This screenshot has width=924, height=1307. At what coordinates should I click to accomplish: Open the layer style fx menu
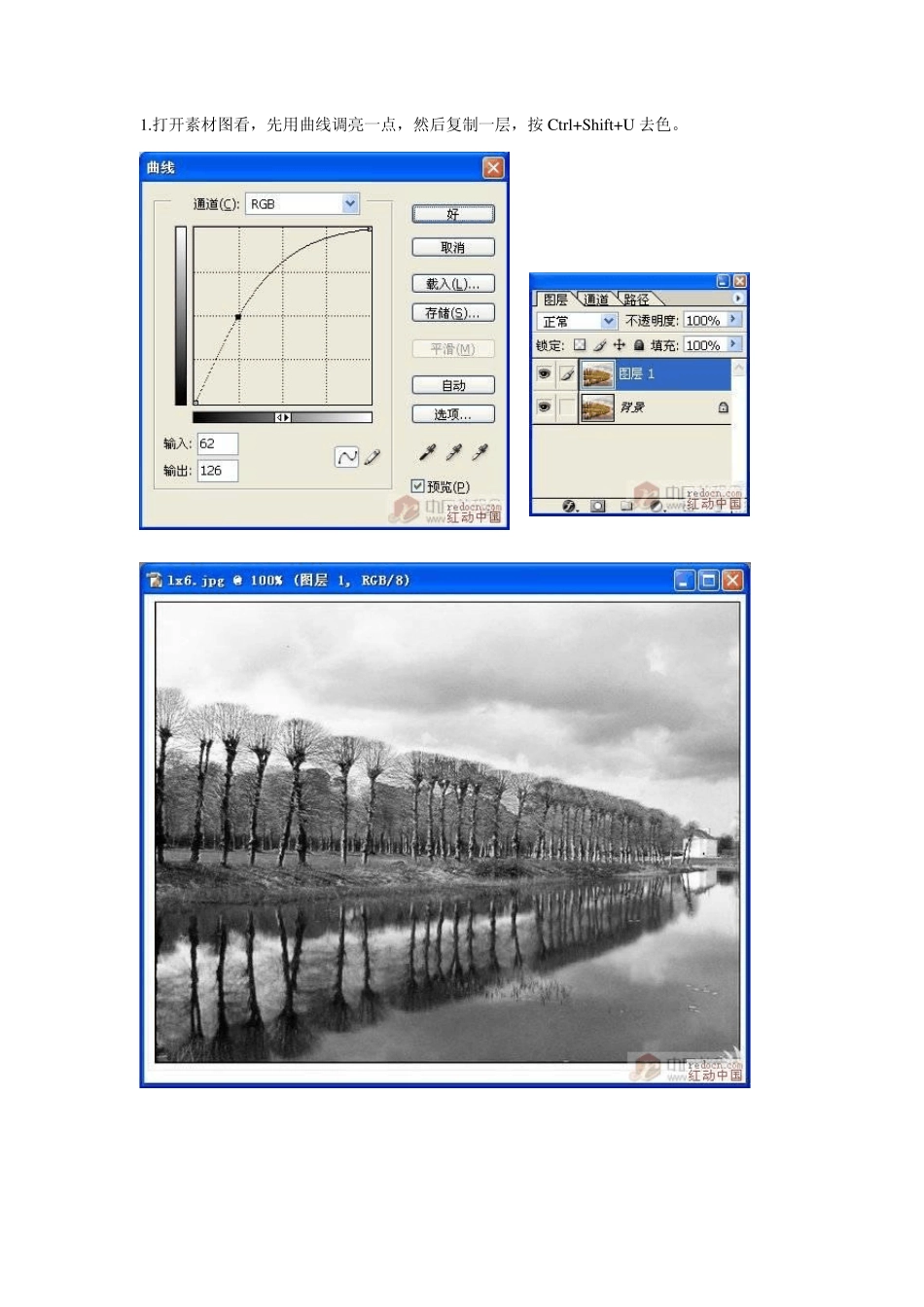pyautogui.click(x=571, y=506)
